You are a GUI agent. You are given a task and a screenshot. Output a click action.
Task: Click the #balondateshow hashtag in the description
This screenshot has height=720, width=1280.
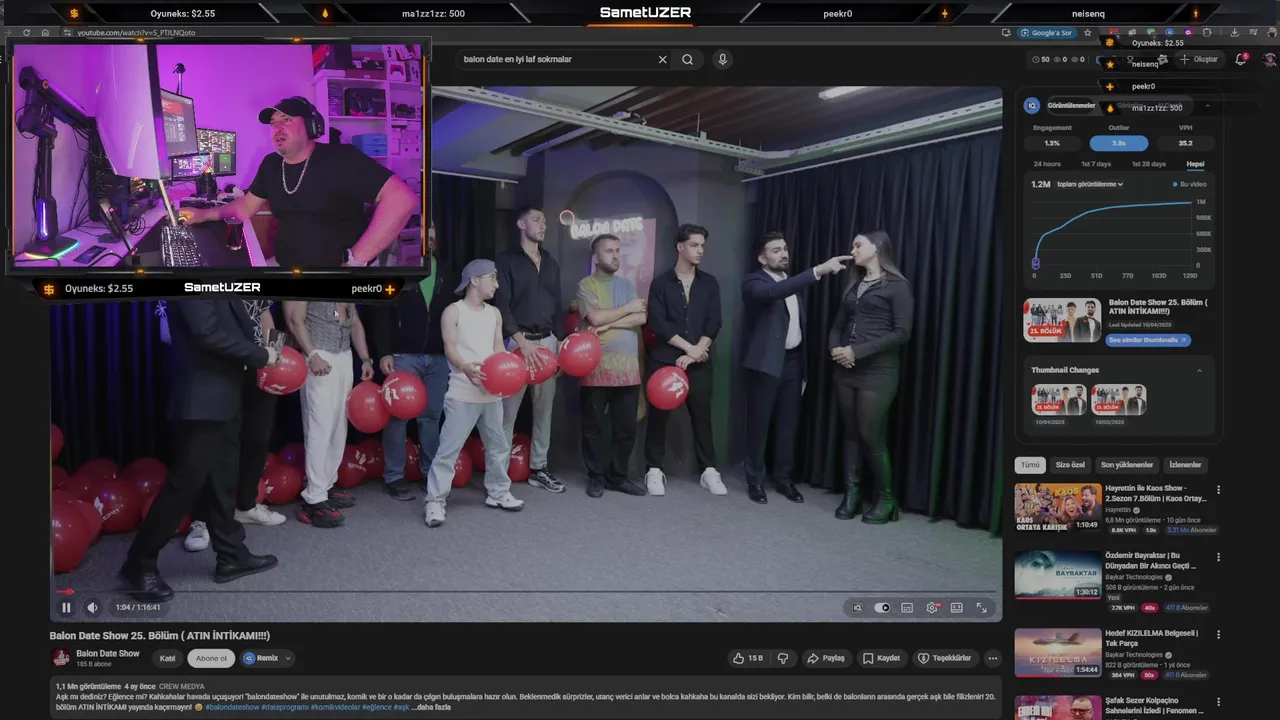[x=232, y=707]
